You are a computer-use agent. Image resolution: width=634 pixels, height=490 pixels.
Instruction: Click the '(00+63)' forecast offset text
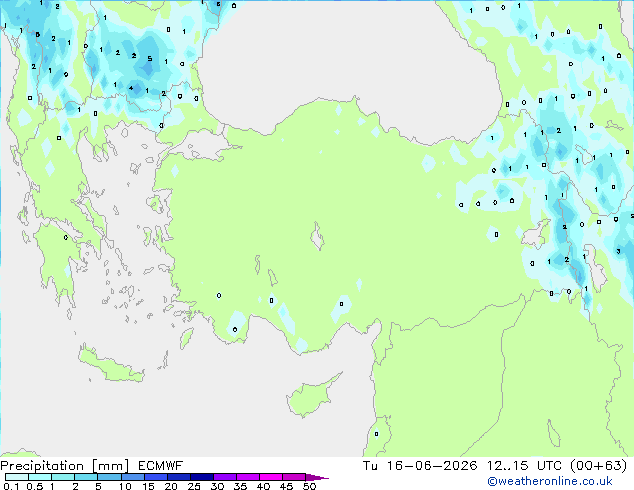[598, 466]
